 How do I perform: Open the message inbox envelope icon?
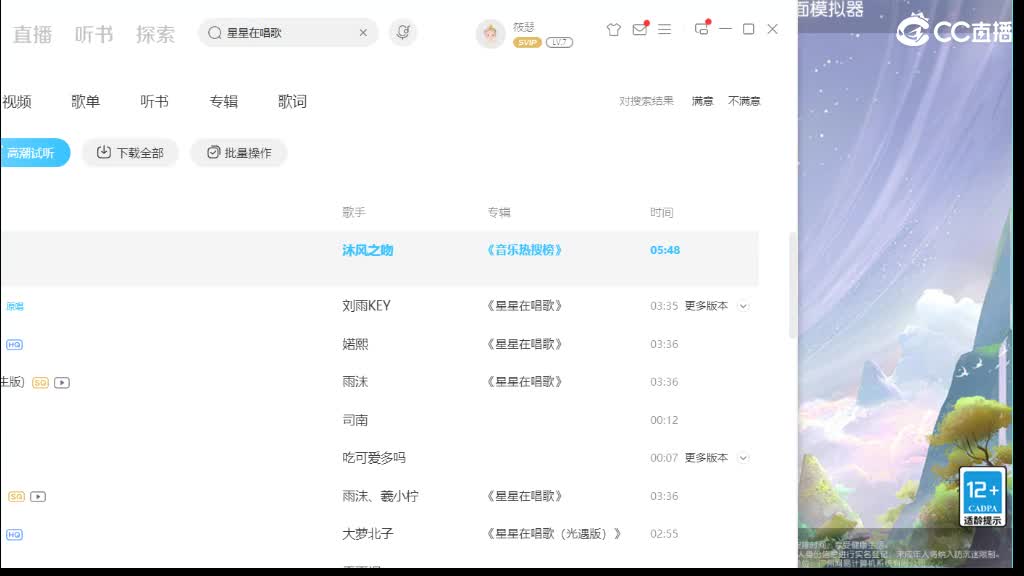click(x=639, y=31)
